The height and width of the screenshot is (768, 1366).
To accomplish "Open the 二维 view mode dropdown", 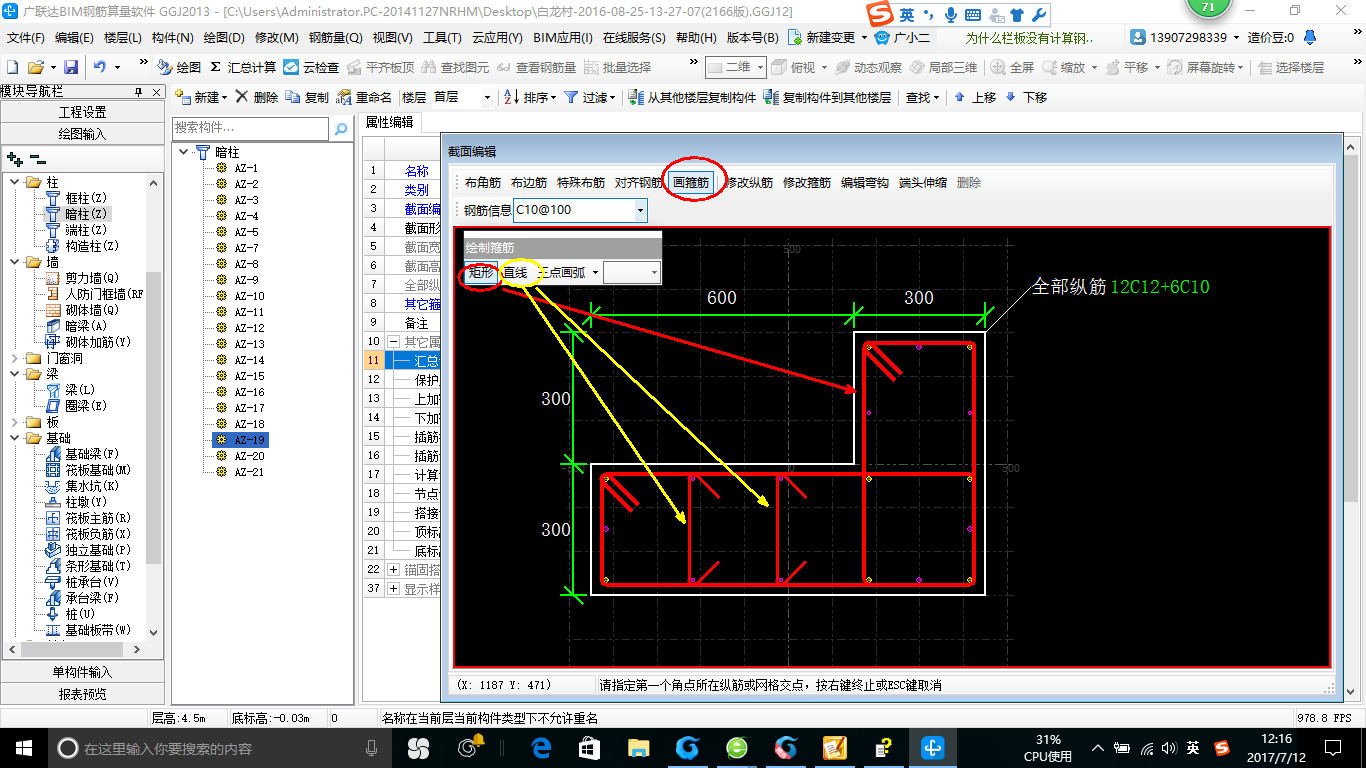I will [760, 67].
